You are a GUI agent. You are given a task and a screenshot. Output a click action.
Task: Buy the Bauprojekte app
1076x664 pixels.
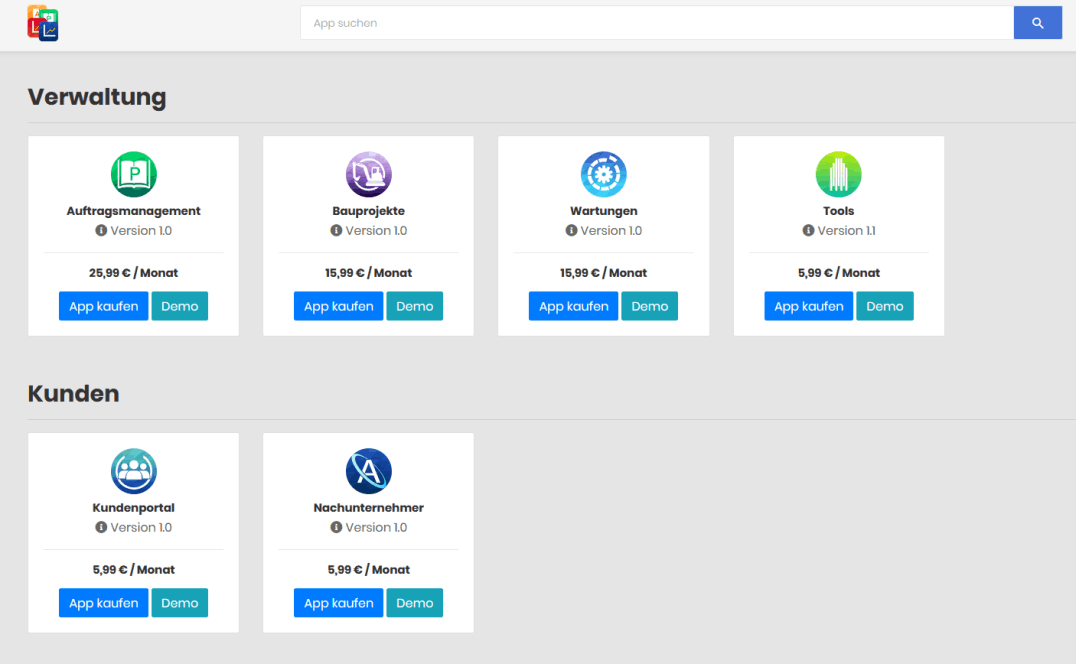click(x=338, y=306)
